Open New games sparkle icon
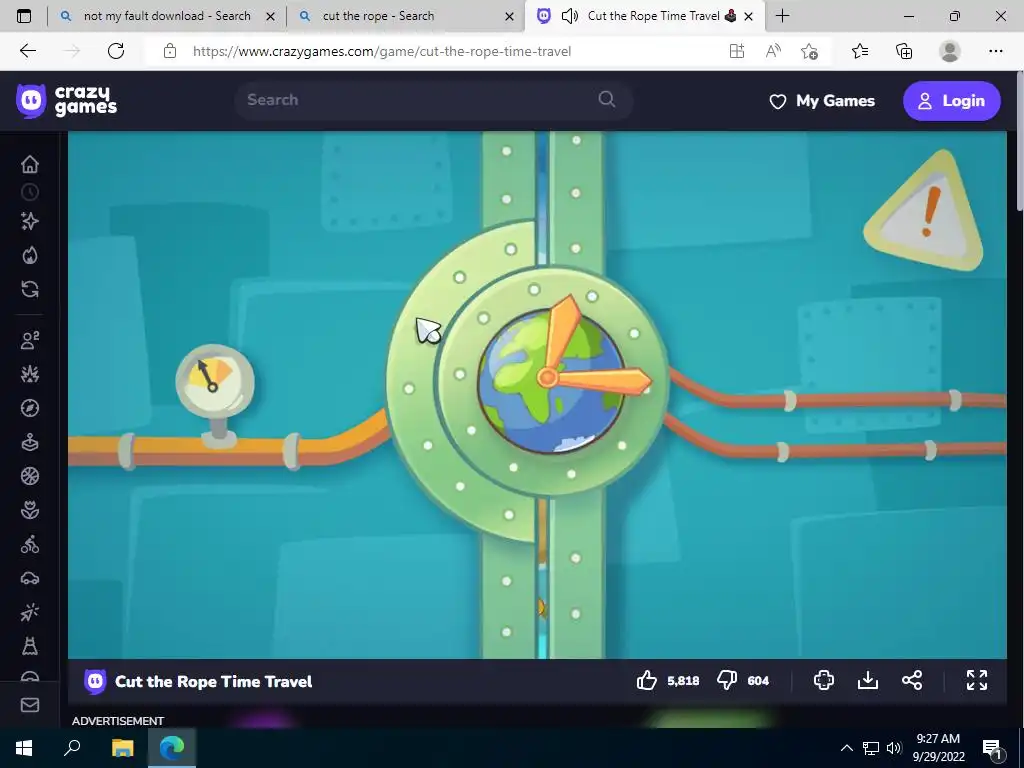1024x768 pixels. click(29, 221)
